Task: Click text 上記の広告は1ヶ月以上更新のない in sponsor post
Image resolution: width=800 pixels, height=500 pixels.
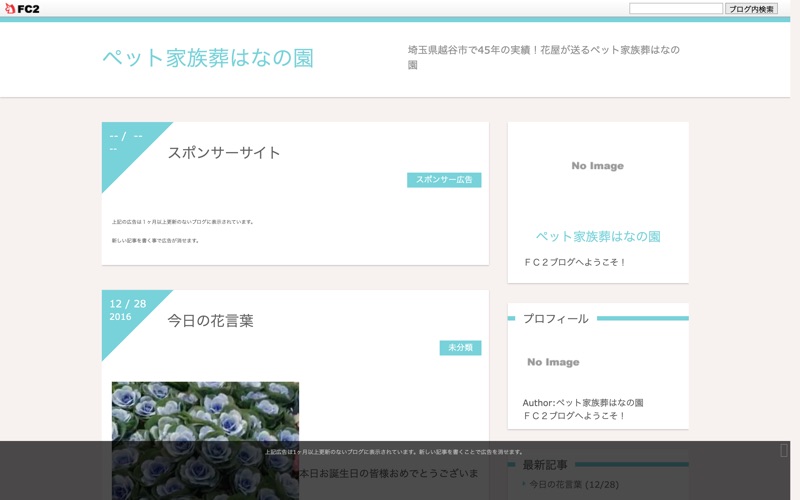Action: [183, 222]
